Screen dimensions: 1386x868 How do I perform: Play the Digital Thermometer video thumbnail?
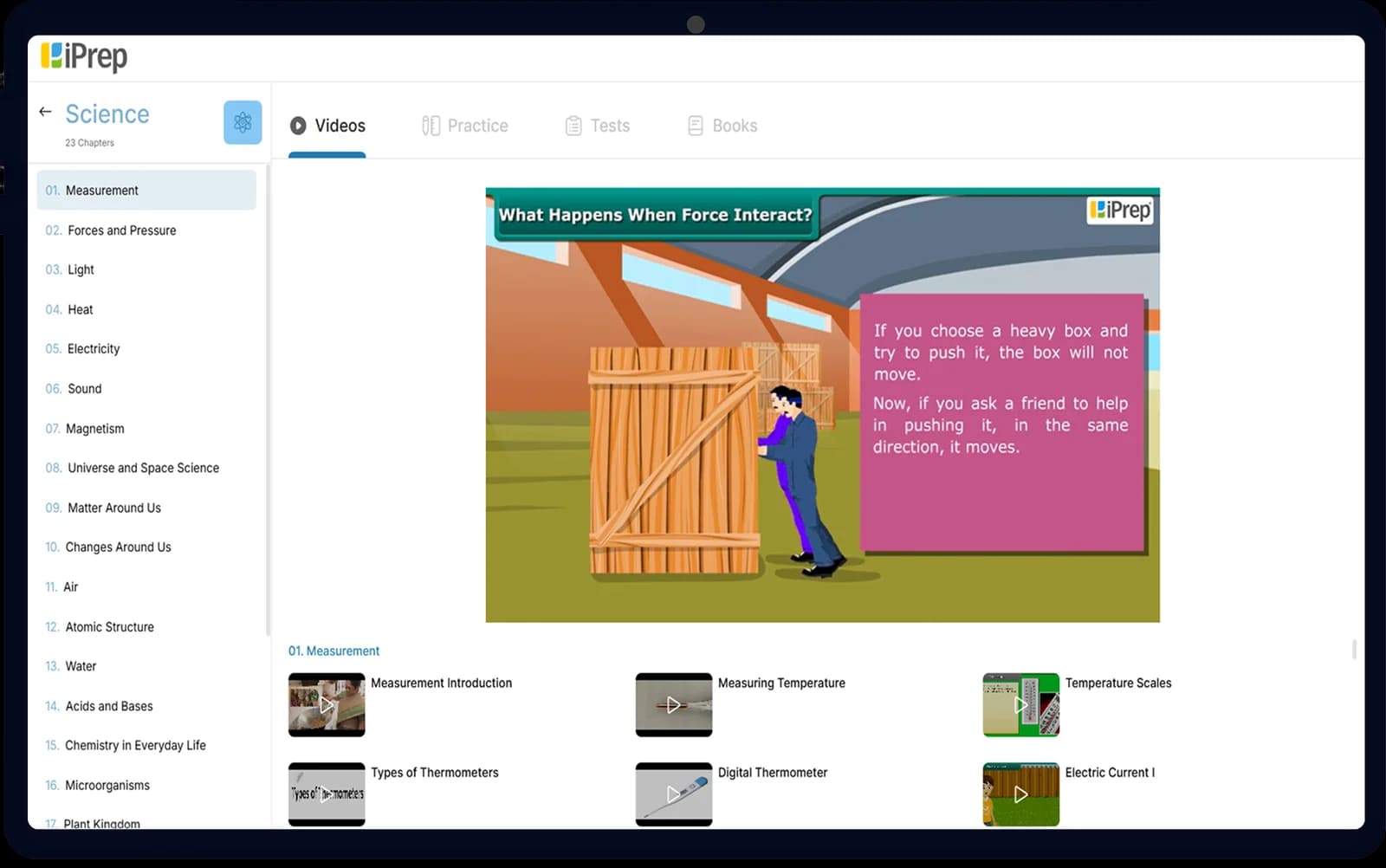point(673,794)
